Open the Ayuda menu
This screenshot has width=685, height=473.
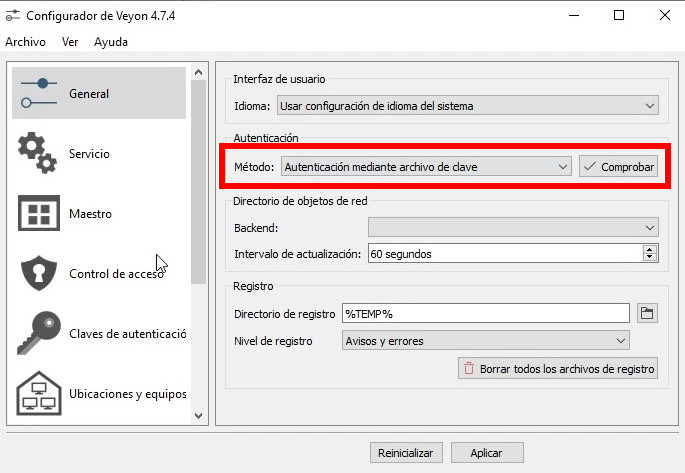pyautogui.click(x=110, y=42)
